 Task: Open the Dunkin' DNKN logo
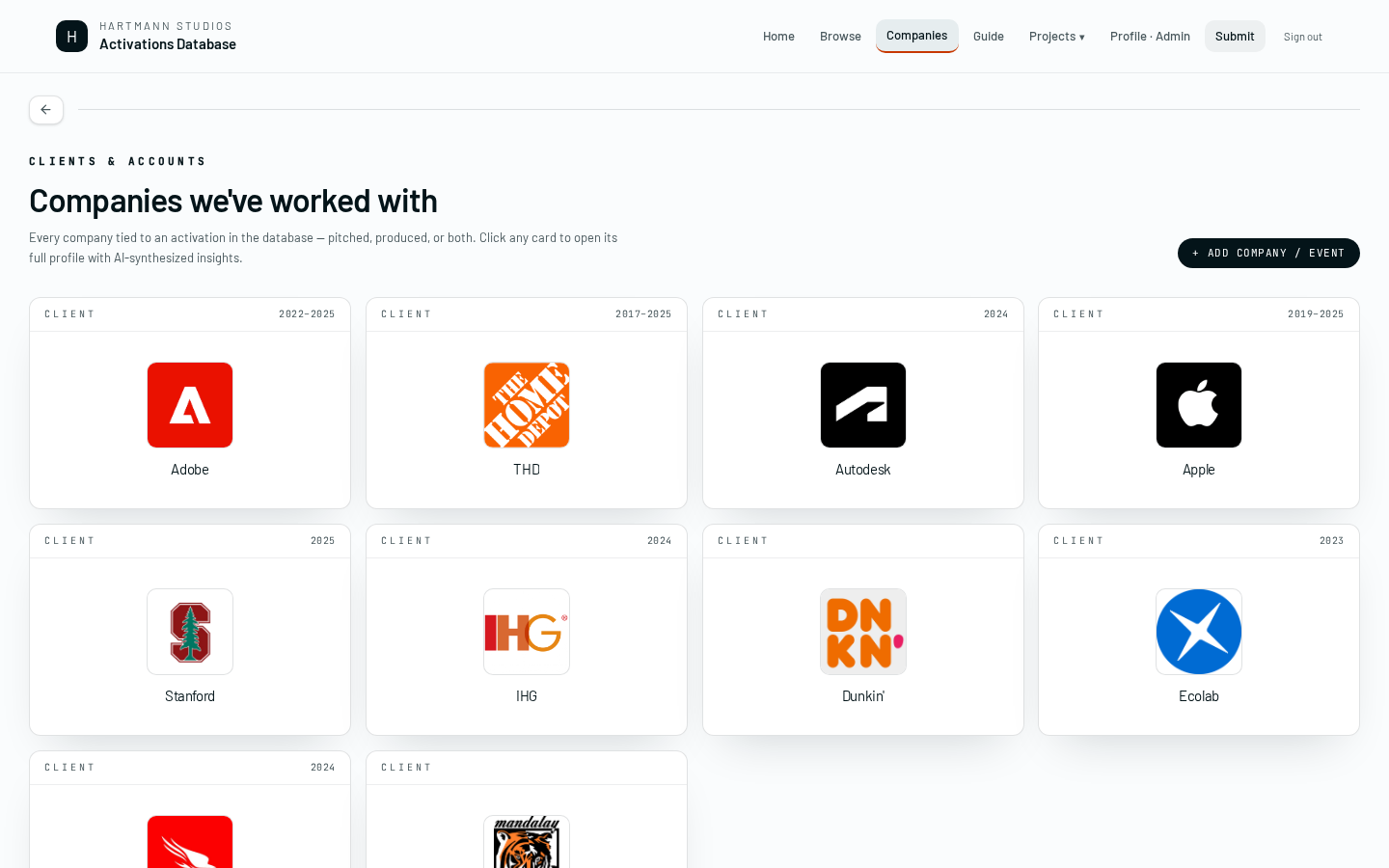pyautogui.click(x=863, y=632)
